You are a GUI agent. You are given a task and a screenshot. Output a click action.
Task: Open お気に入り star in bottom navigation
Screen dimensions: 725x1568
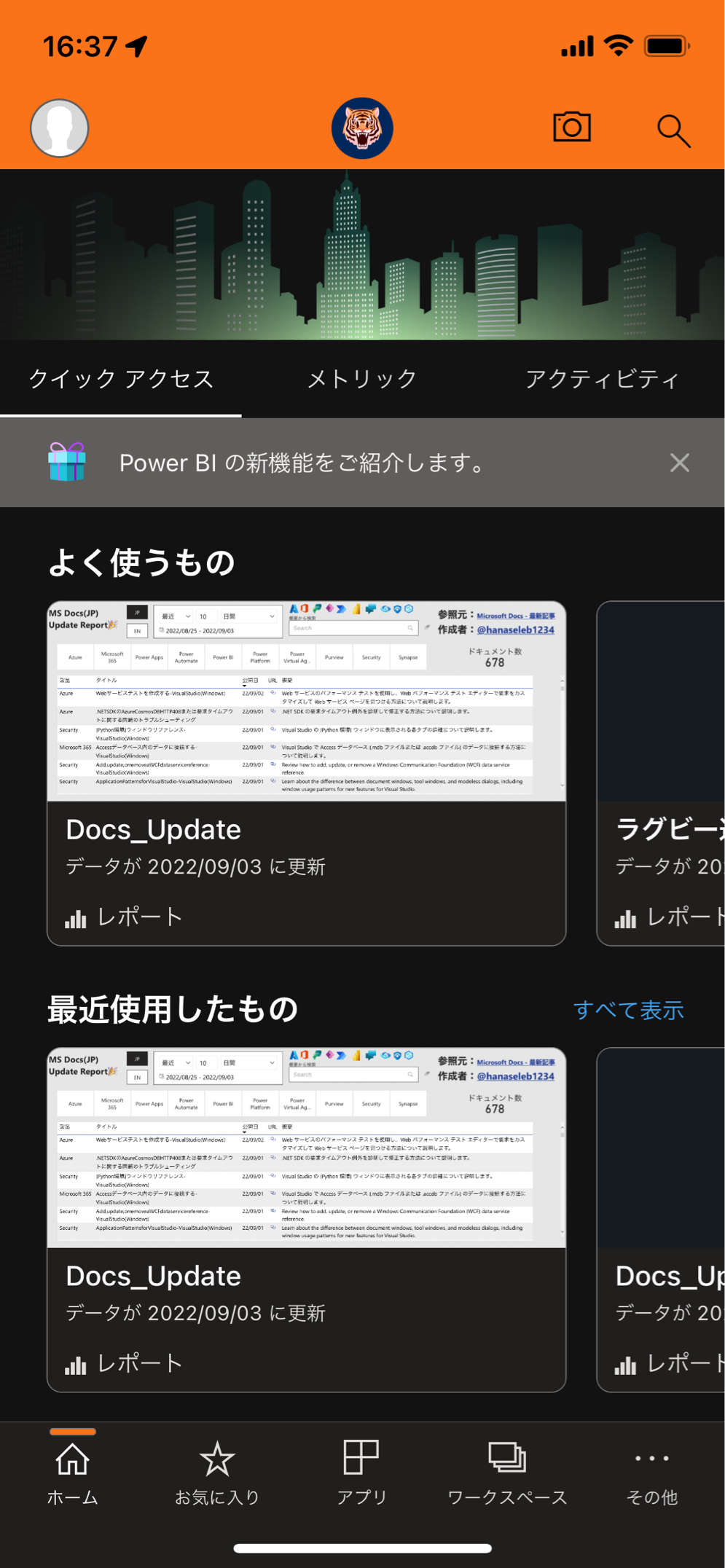tap(217, 1473)
